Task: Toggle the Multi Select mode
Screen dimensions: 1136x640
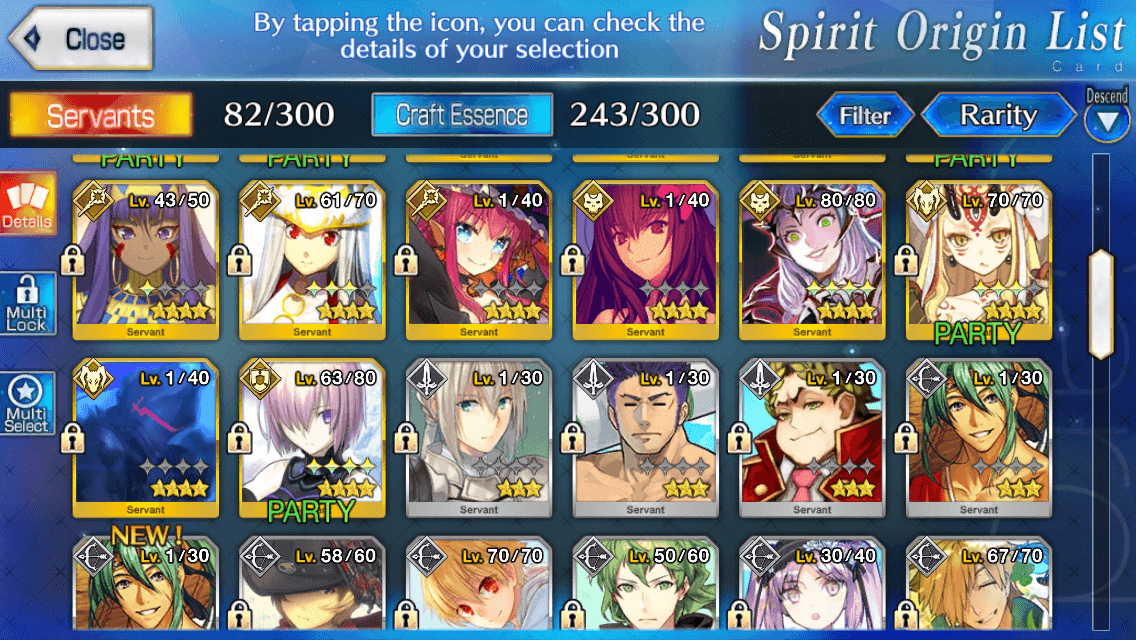Action: click(x=28, y=404)
